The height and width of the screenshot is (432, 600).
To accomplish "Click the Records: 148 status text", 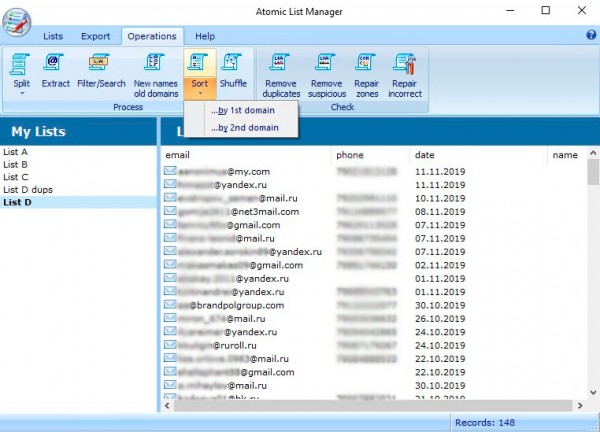I will (485, 423).
